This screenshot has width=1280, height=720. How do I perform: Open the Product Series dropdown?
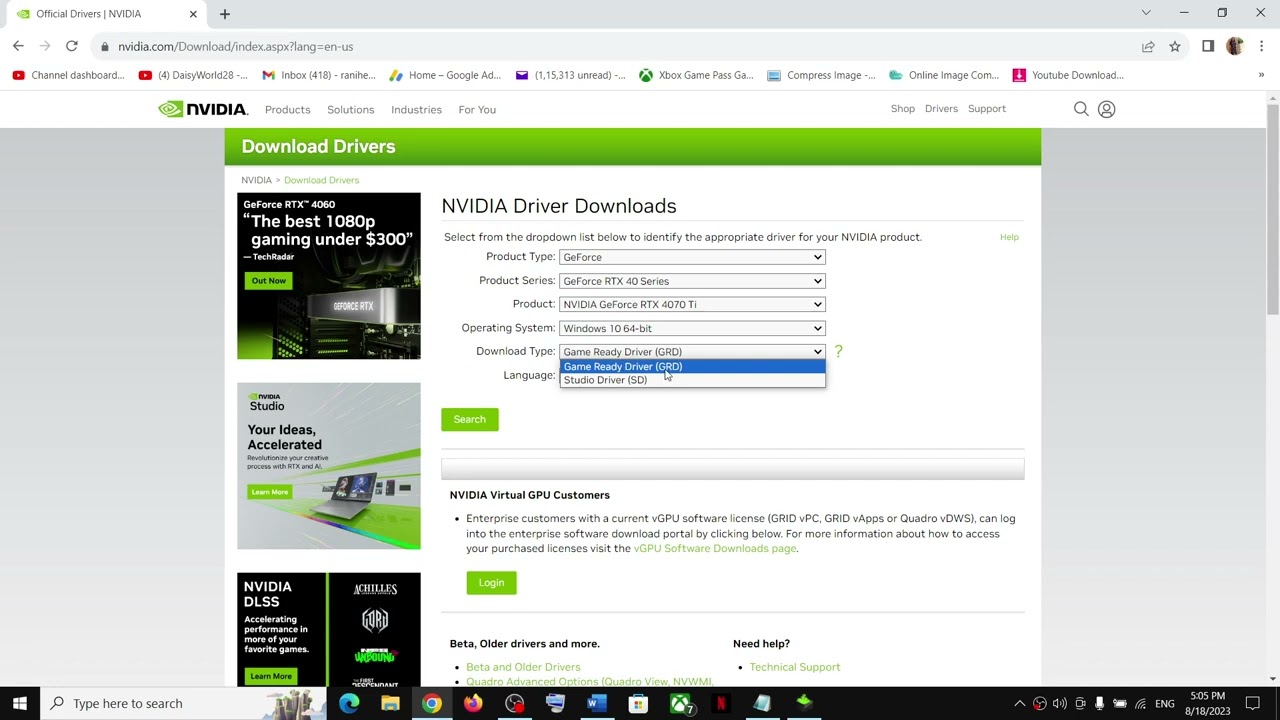pyautogui.click(x=692, y=281)
